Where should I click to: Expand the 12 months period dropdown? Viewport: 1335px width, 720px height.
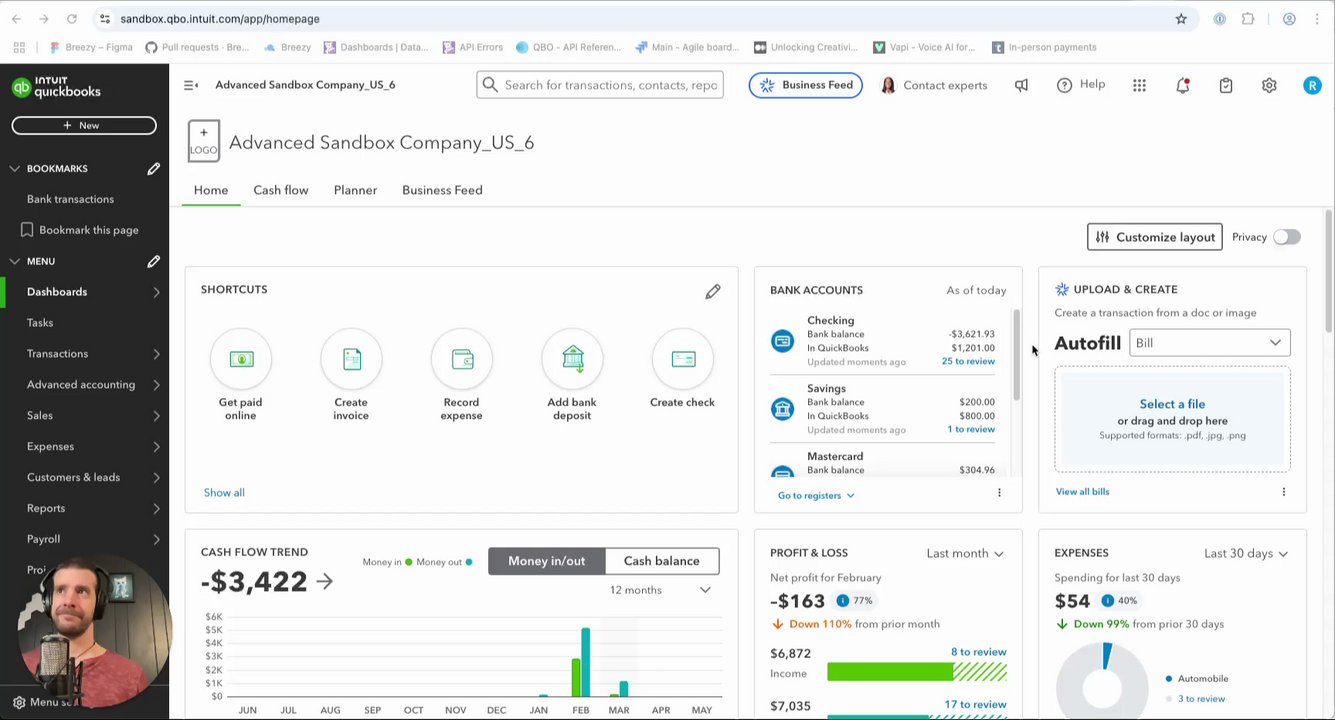click(x=660, y=590)
